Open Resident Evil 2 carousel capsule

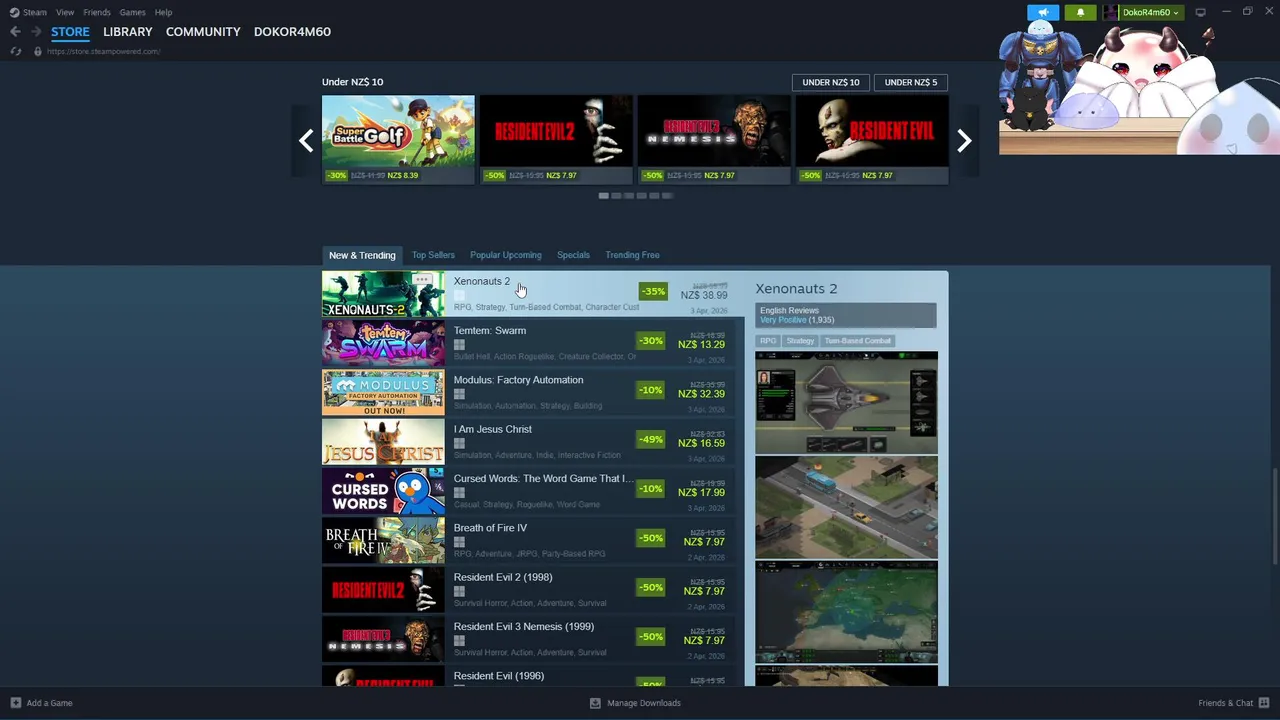556,139
